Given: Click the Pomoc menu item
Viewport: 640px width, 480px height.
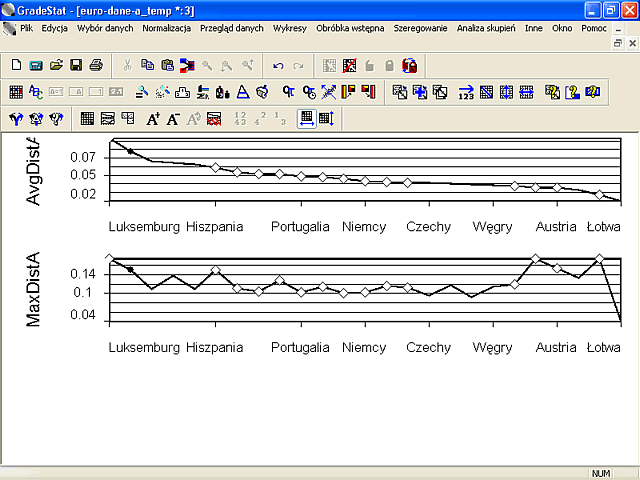Looking at the screenshot, I should coord(594,28).
